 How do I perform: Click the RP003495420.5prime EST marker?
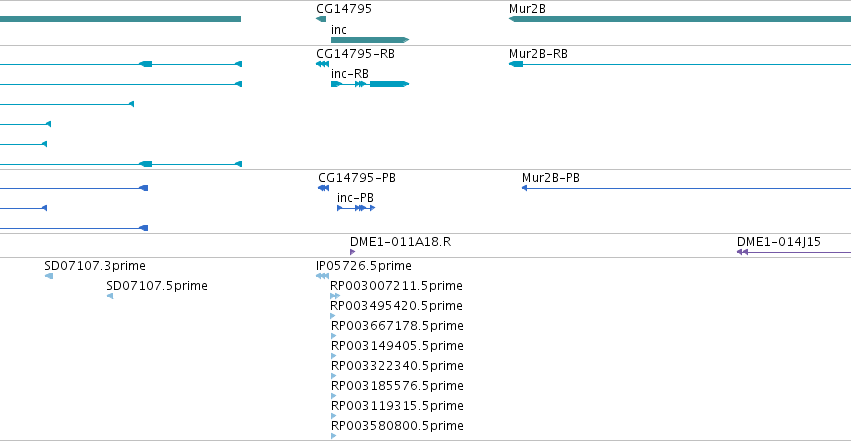(x=333, y=316)
